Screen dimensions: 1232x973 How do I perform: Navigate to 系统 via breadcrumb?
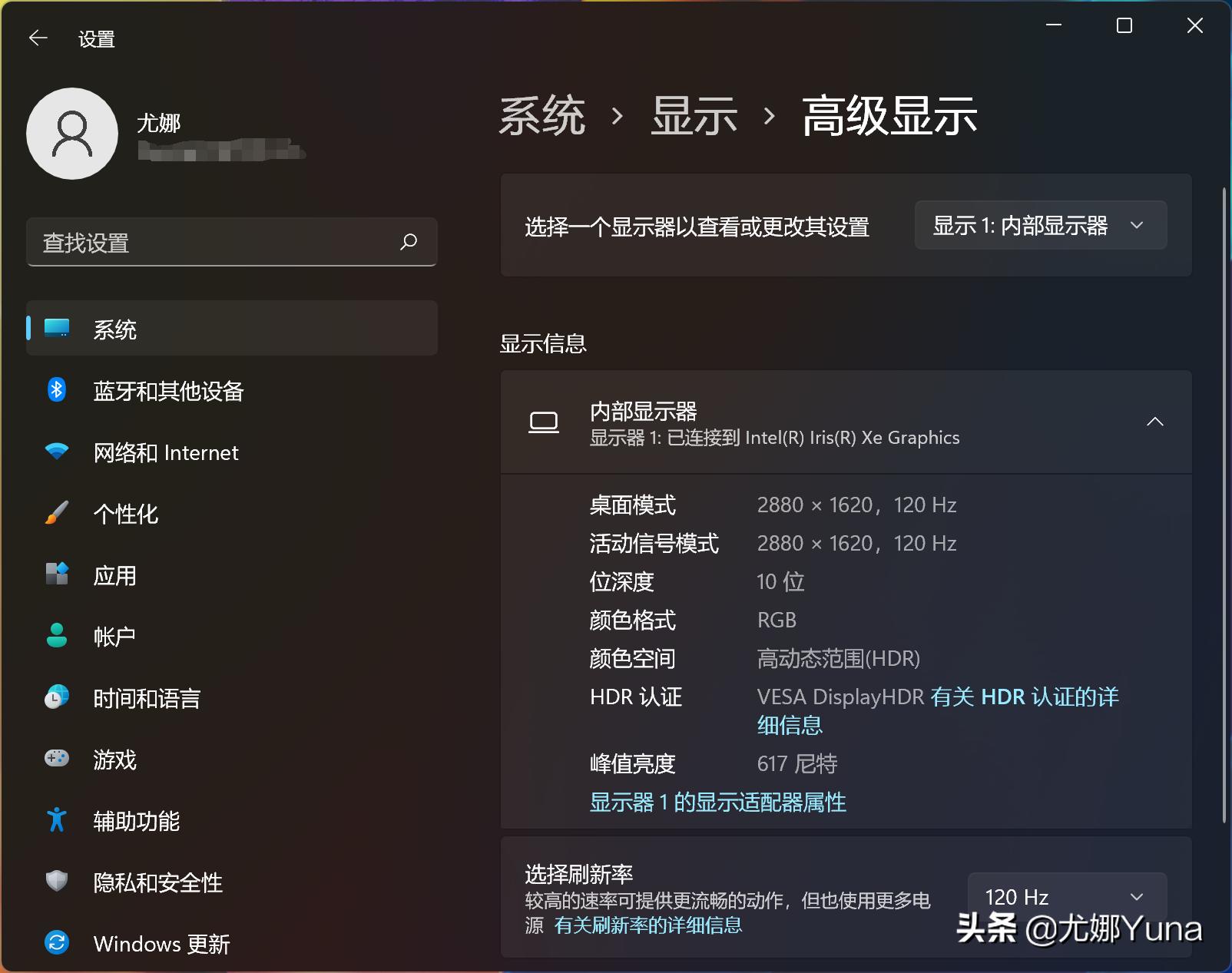(x=542, y=115)
